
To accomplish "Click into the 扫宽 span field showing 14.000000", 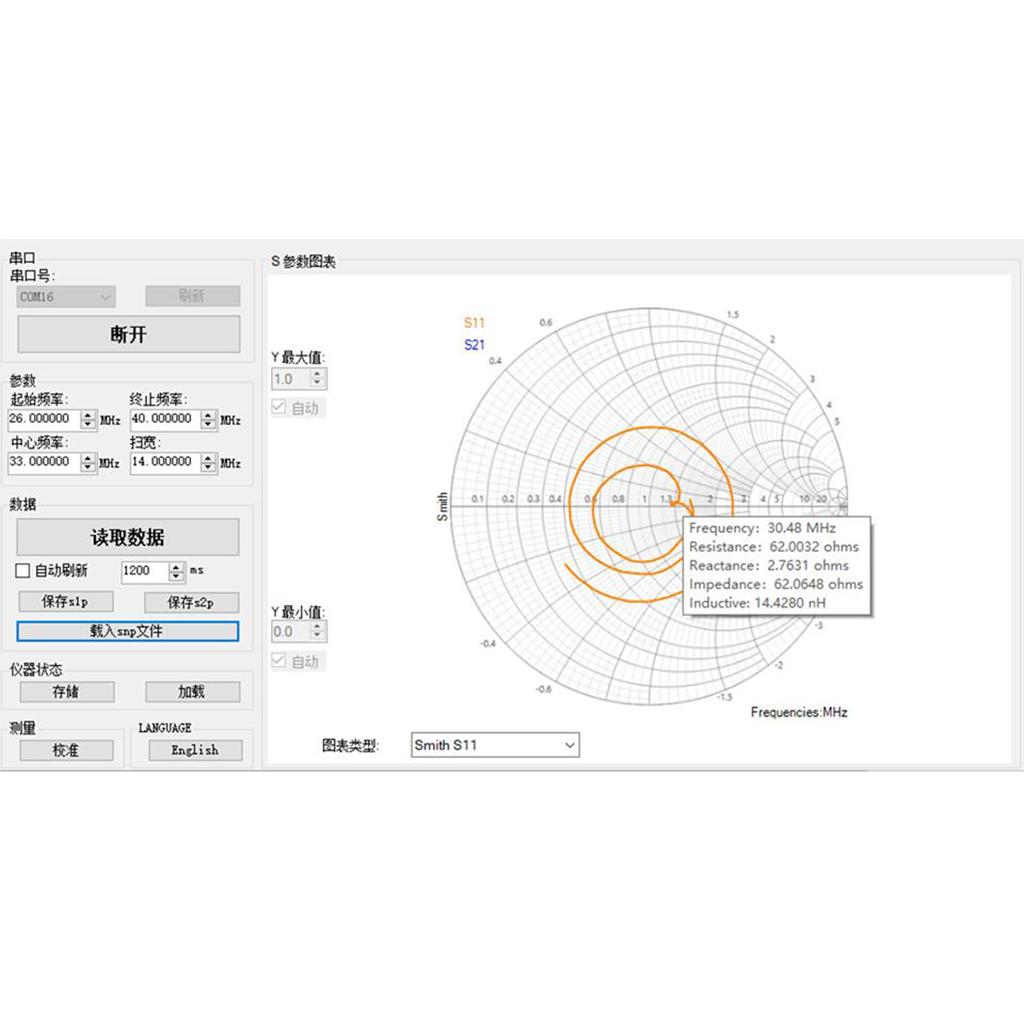I will (164, 462).
